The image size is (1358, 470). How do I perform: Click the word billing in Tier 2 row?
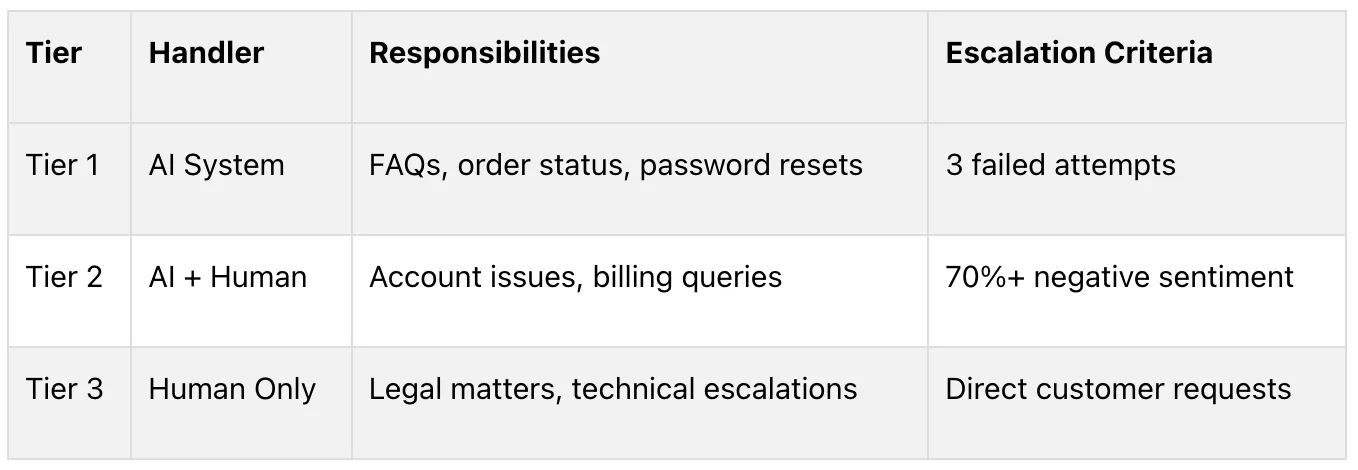tap(632, 277)
